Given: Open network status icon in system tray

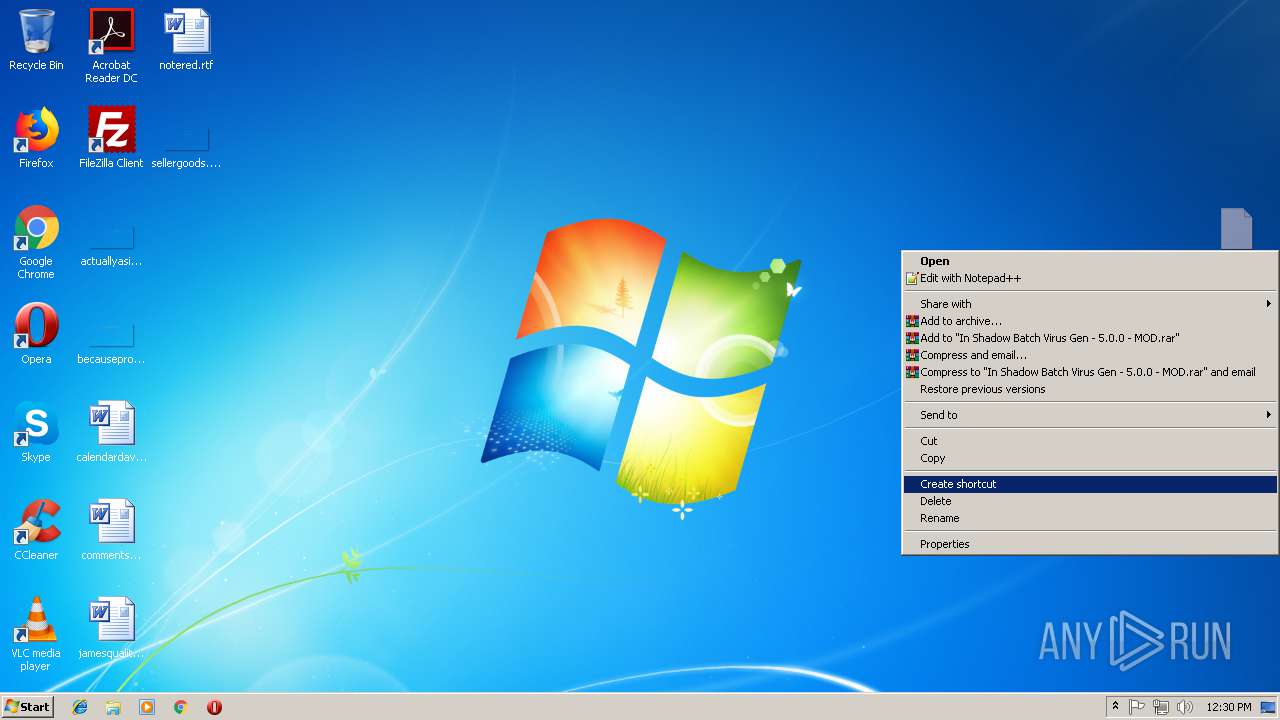Looking at the screenshot, I should (x=1161, y=707).
